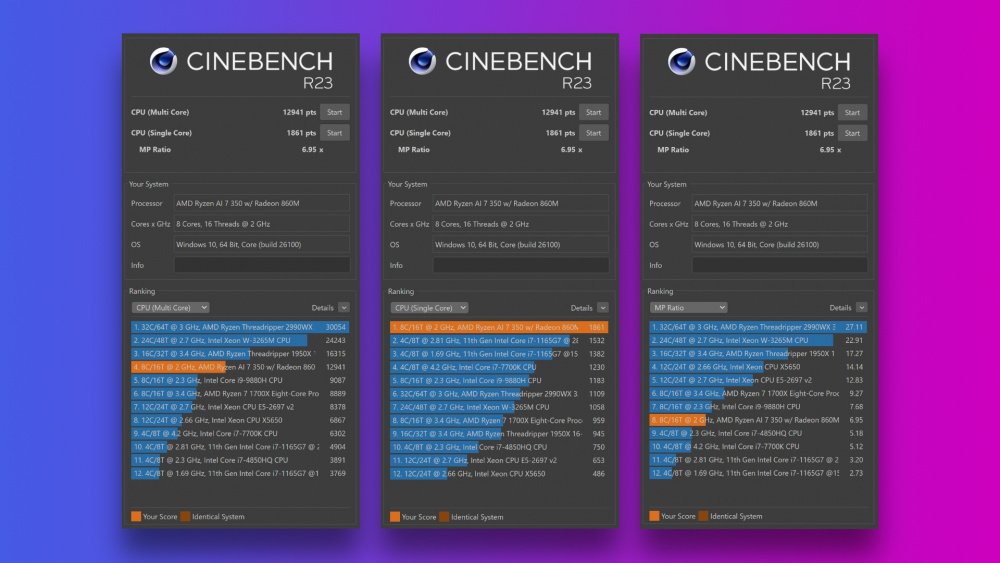Expand Details arrow beside the Multi Core ranking
1000x563 pixels.
(x=344, y=308)
